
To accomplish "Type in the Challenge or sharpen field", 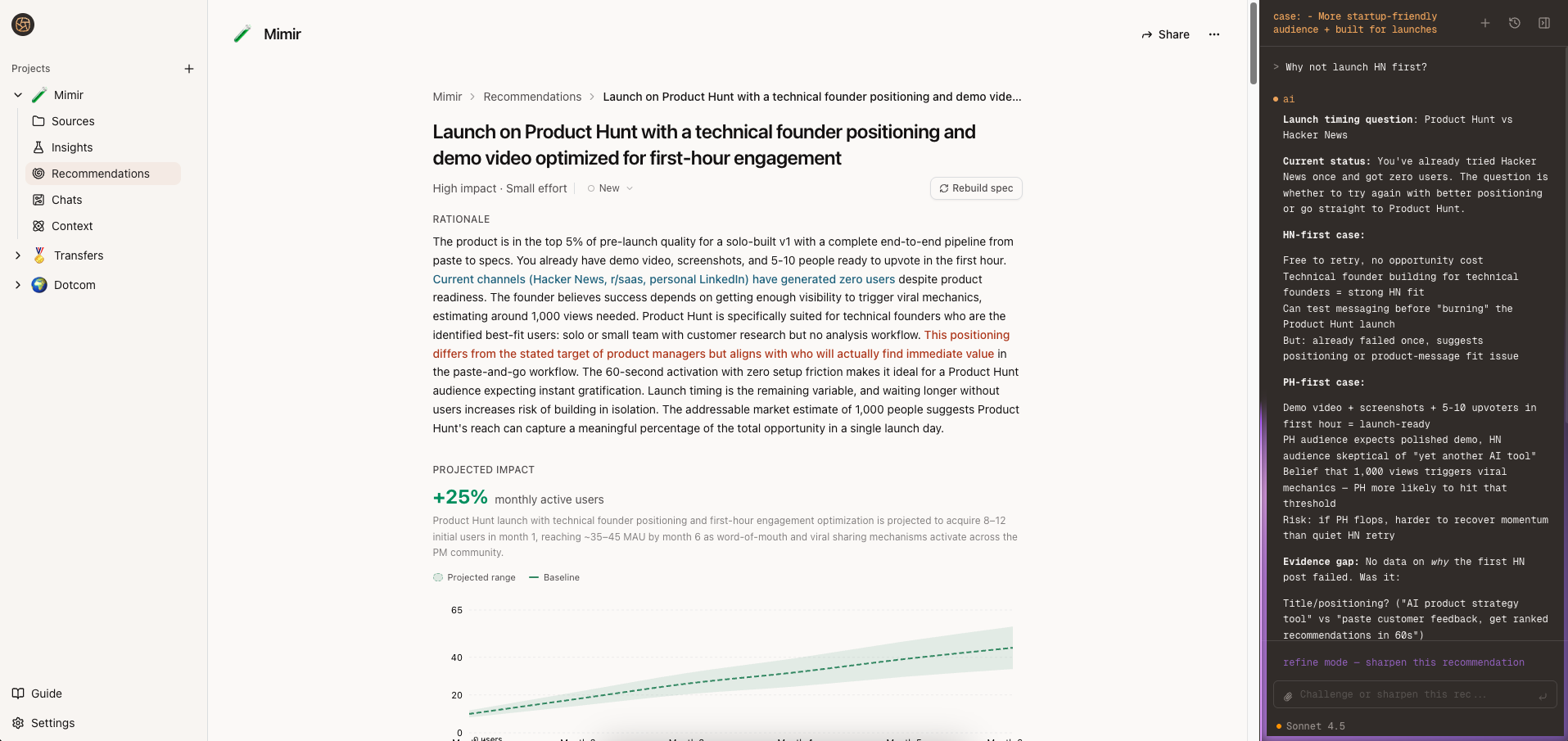I will pos(1408,694).
